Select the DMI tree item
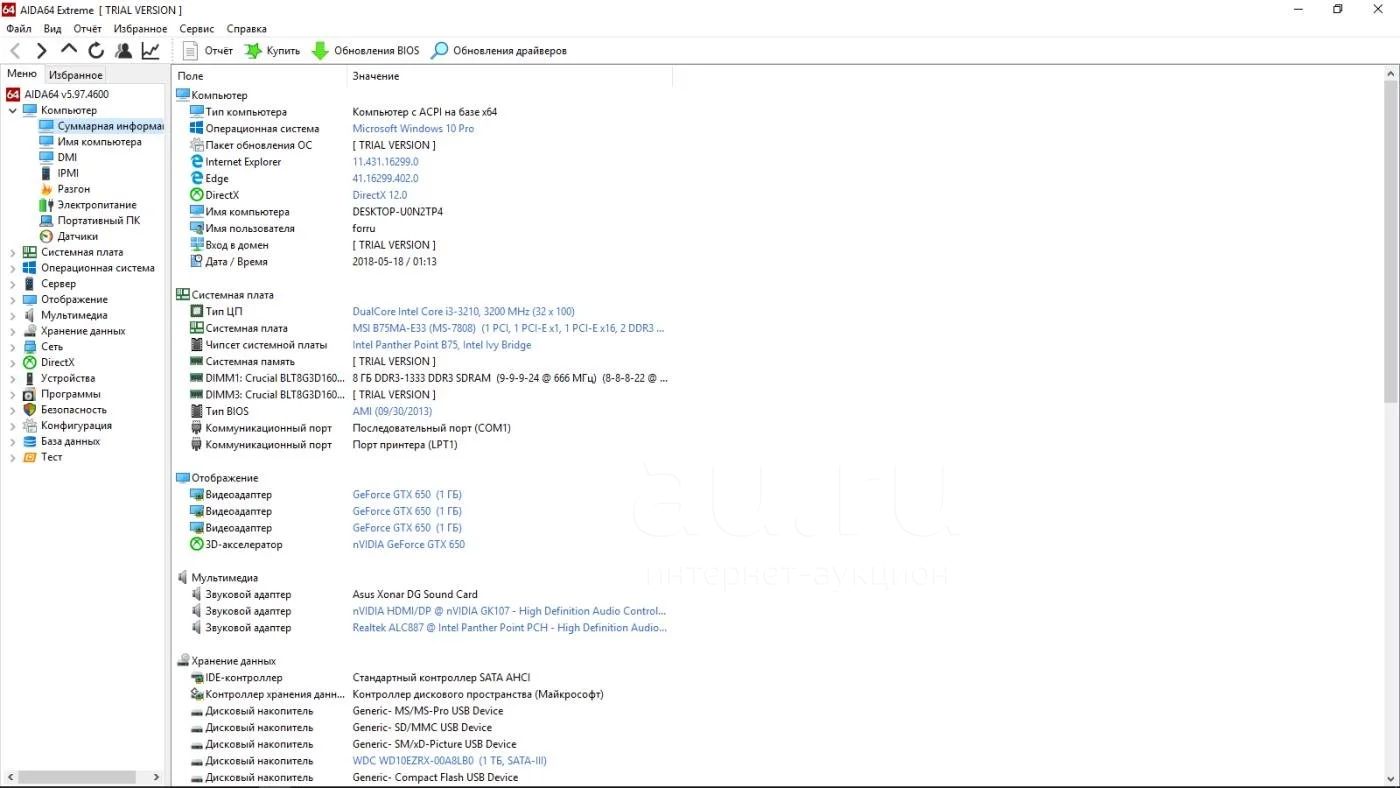The width and height of the screenshot is (1400, 788). coord(67,157)
